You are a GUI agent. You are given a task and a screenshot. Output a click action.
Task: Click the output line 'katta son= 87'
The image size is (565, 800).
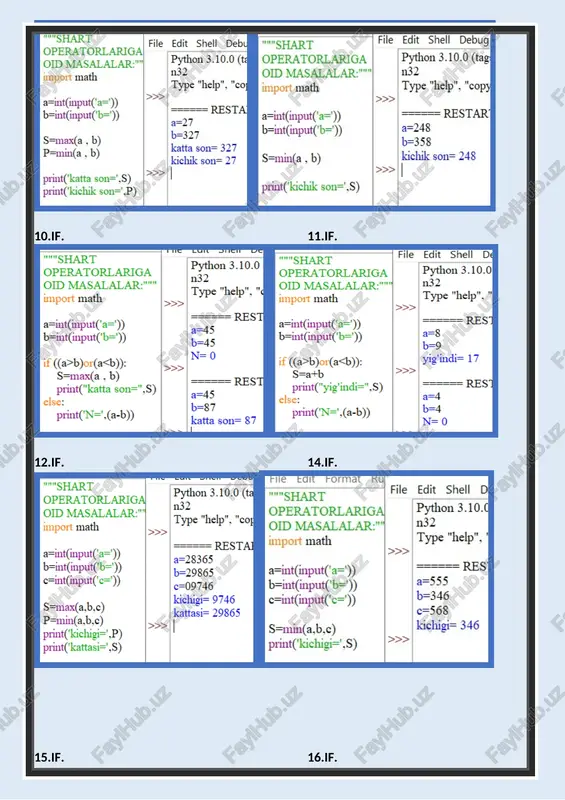224,420
